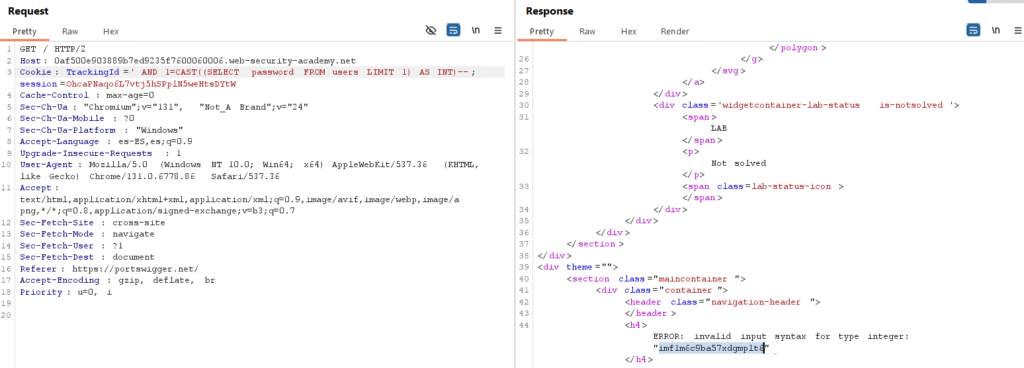This screenshot has width=1024, height=368.
Task: Click the widgetcontainer-lab-status div line
Action: (806, 105)
